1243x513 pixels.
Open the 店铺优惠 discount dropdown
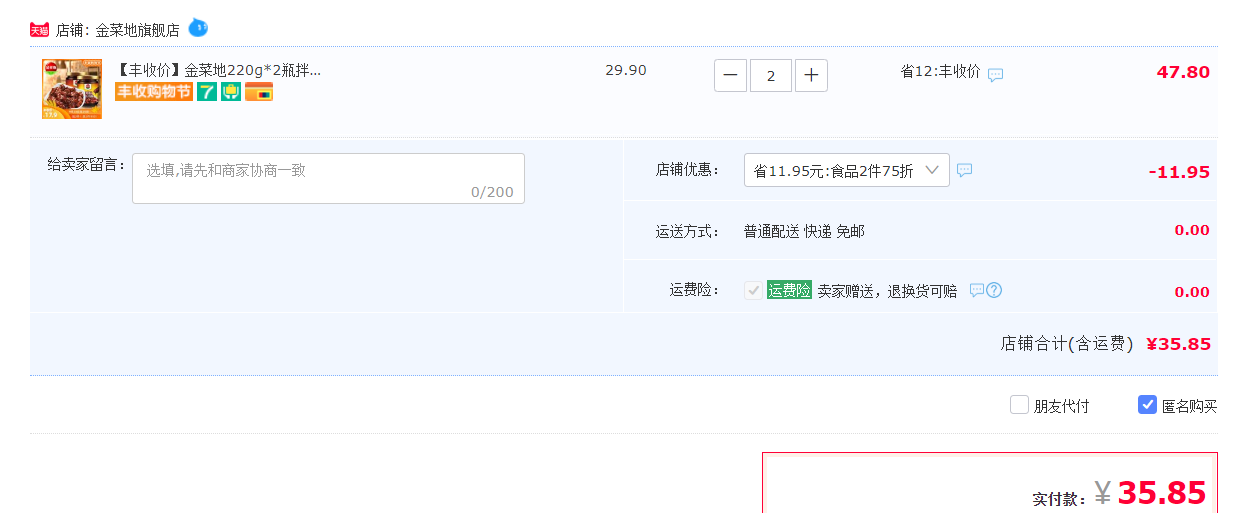(847, 170)
